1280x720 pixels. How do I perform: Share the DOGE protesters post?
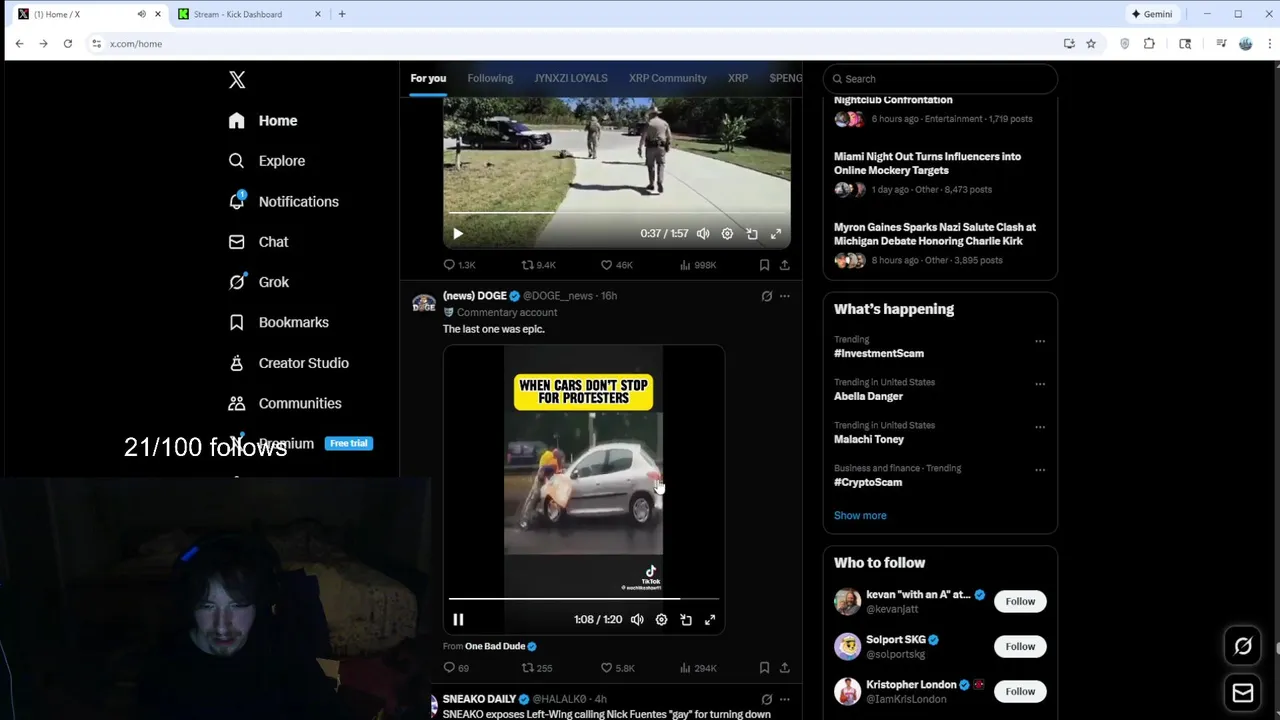785,668
